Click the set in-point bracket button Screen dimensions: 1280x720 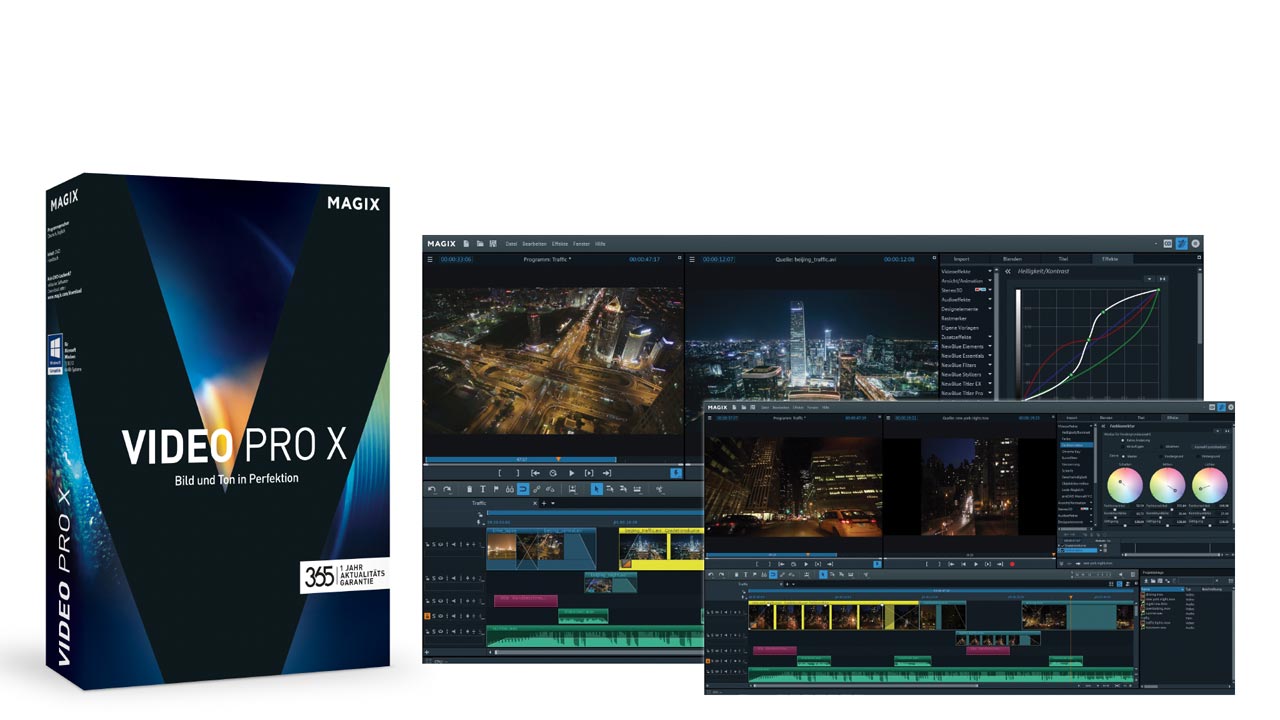[x=501, y=472]
